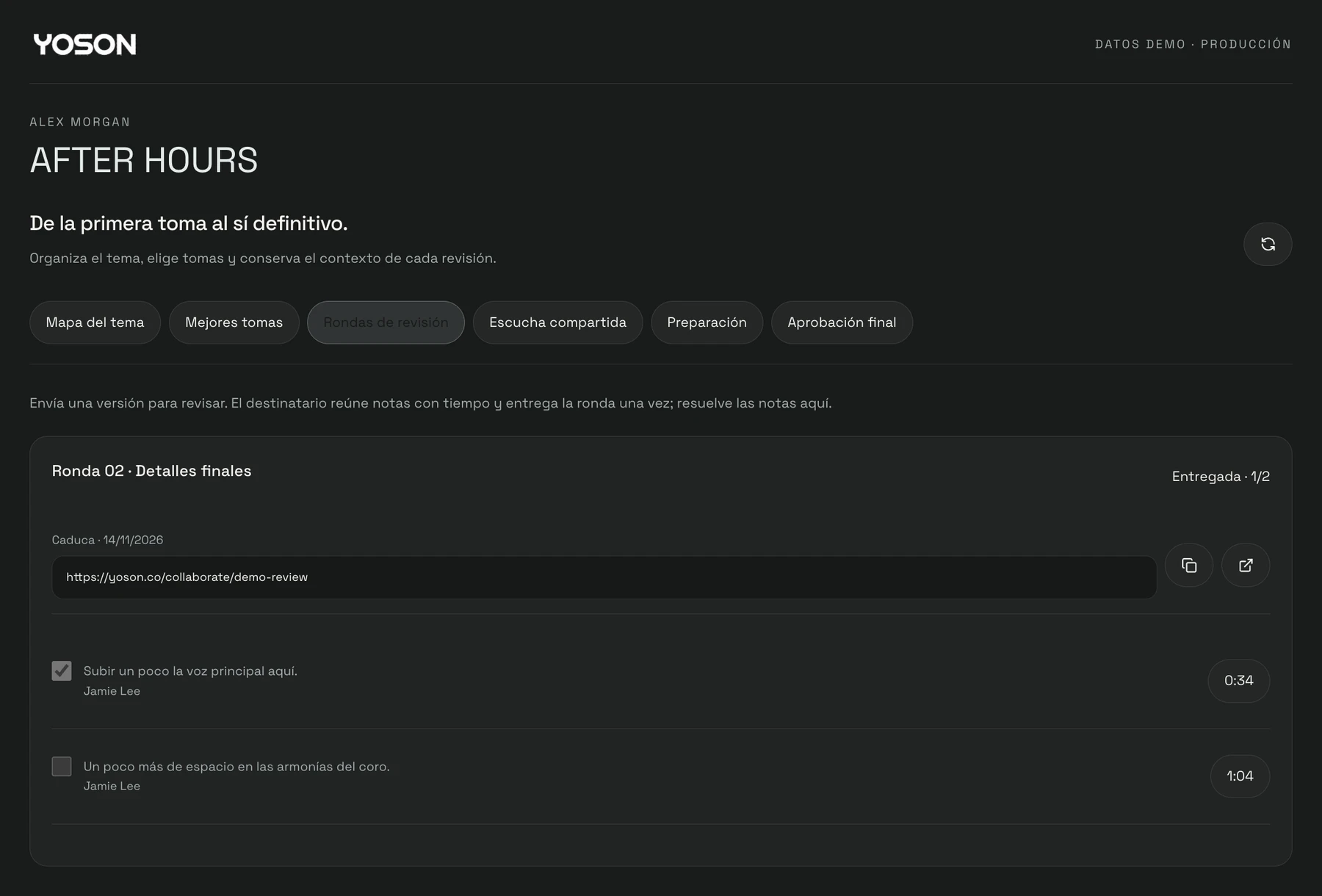Open the Preparación tab

pyautogui.click(x=707, y=322)
